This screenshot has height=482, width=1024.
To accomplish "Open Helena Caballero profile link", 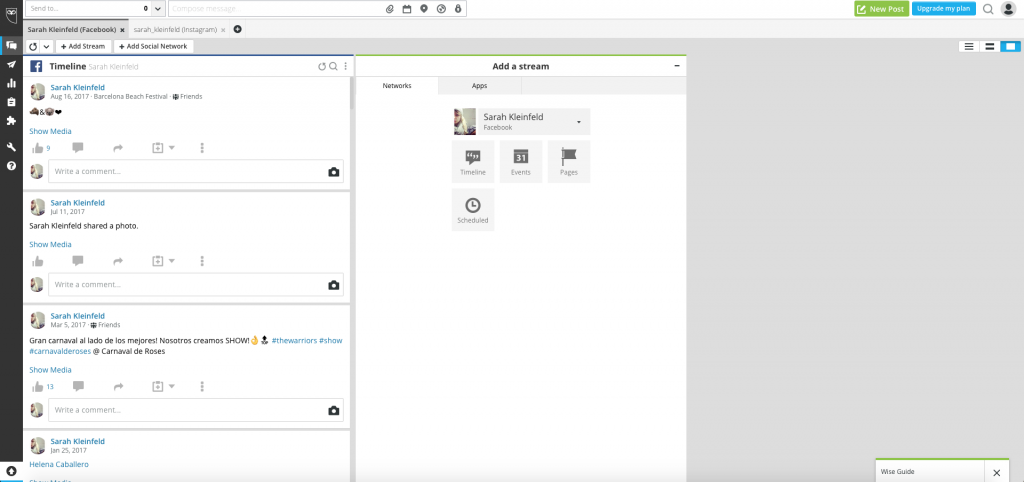I will coord(59,464).
